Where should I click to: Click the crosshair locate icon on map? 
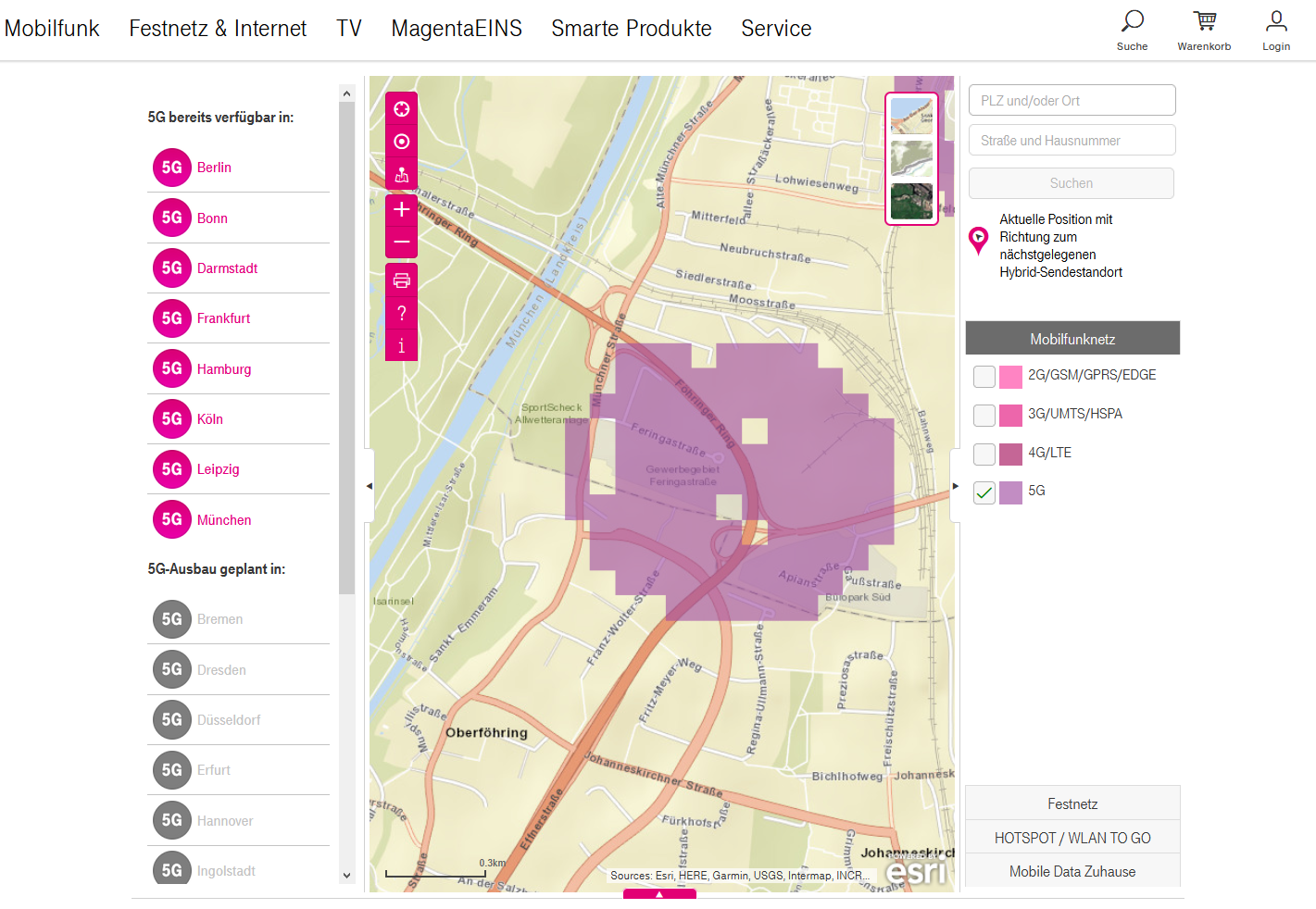coord(401,109)
